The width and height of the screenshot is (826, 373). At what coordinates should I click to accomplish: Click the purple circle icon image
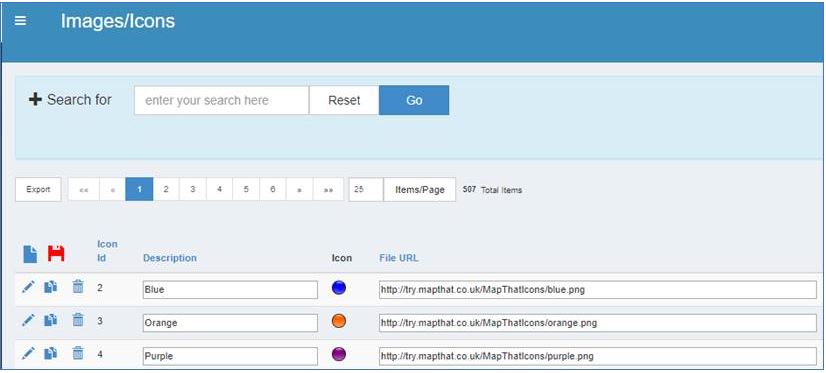click(x=339, y=355)
